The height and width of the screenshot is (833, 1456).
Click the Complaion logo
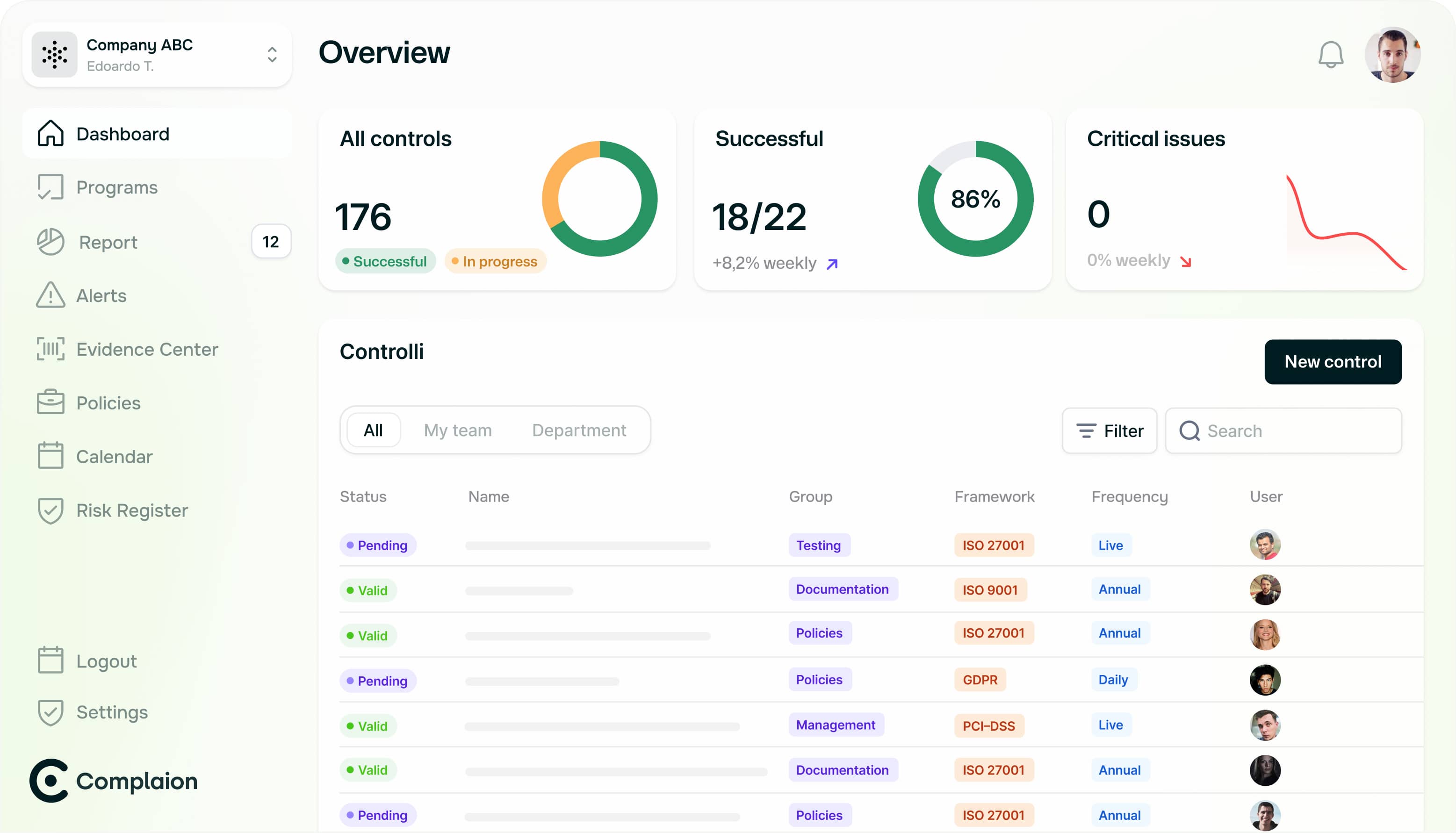click(x=113, y=780)
